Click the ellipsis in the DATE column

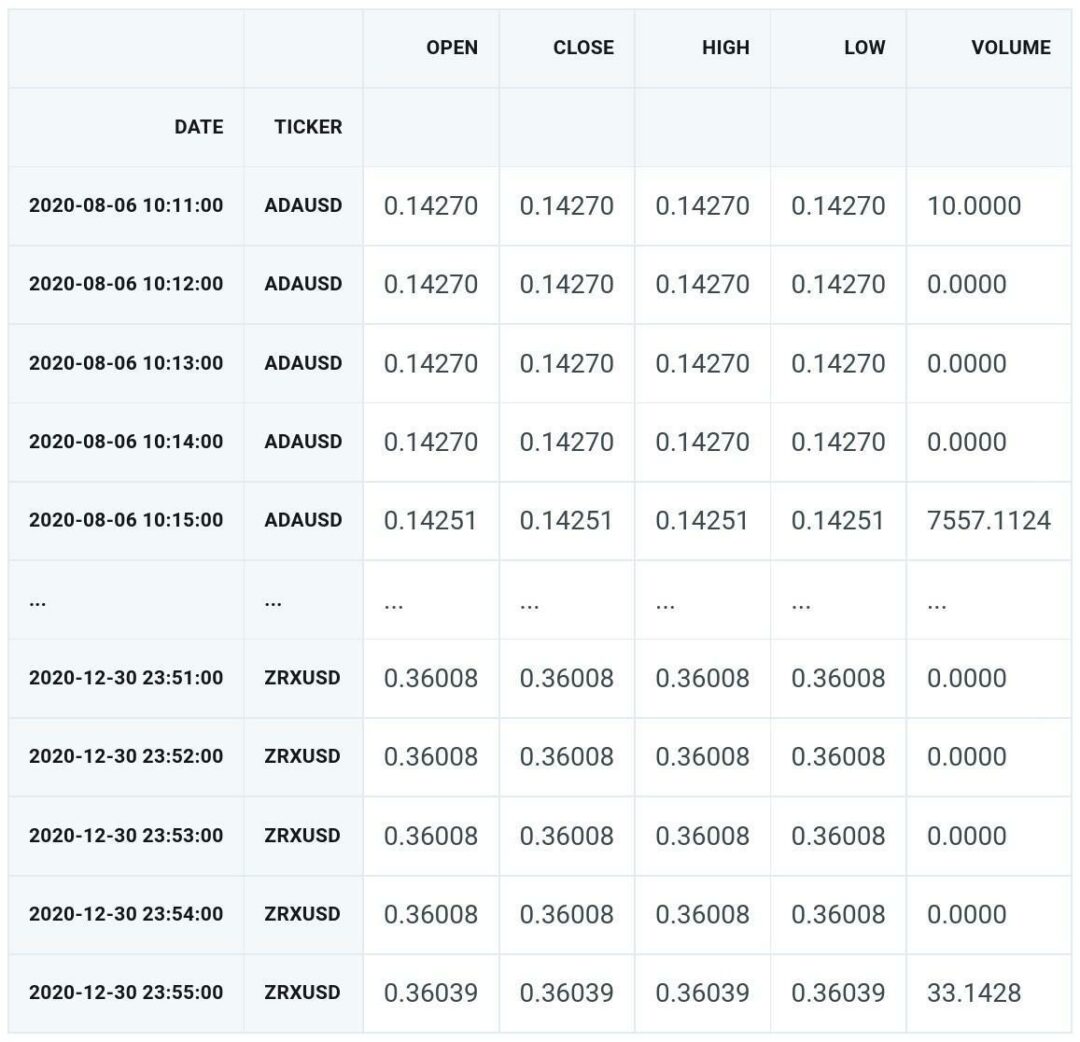(38, 602)
